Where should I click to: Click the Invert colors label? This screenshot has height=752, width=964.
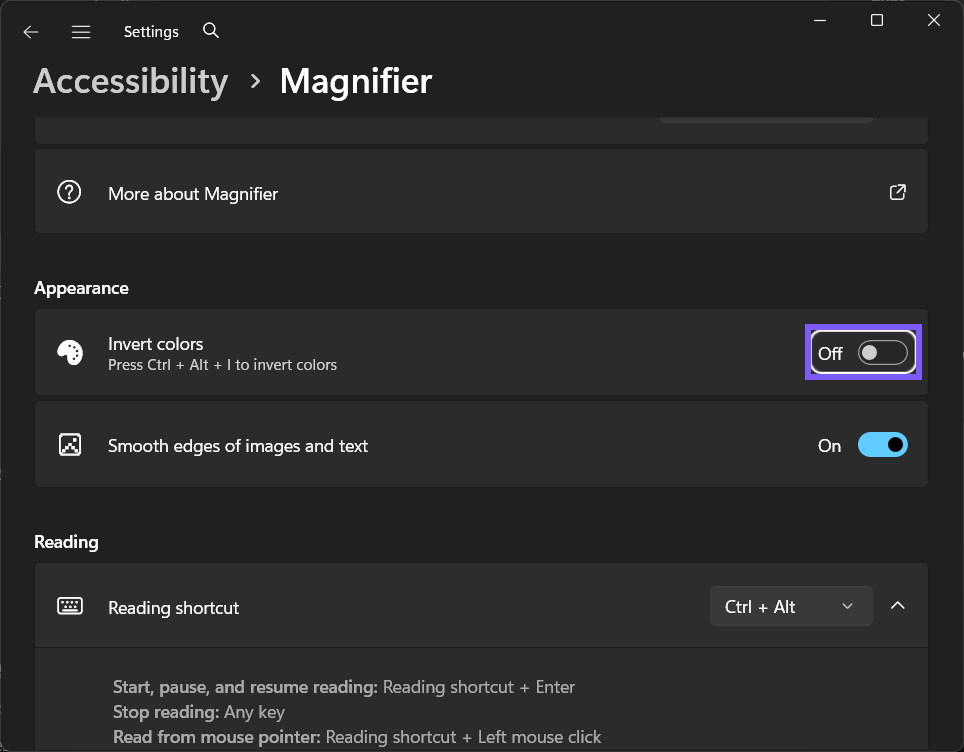(x=156, y=344)
